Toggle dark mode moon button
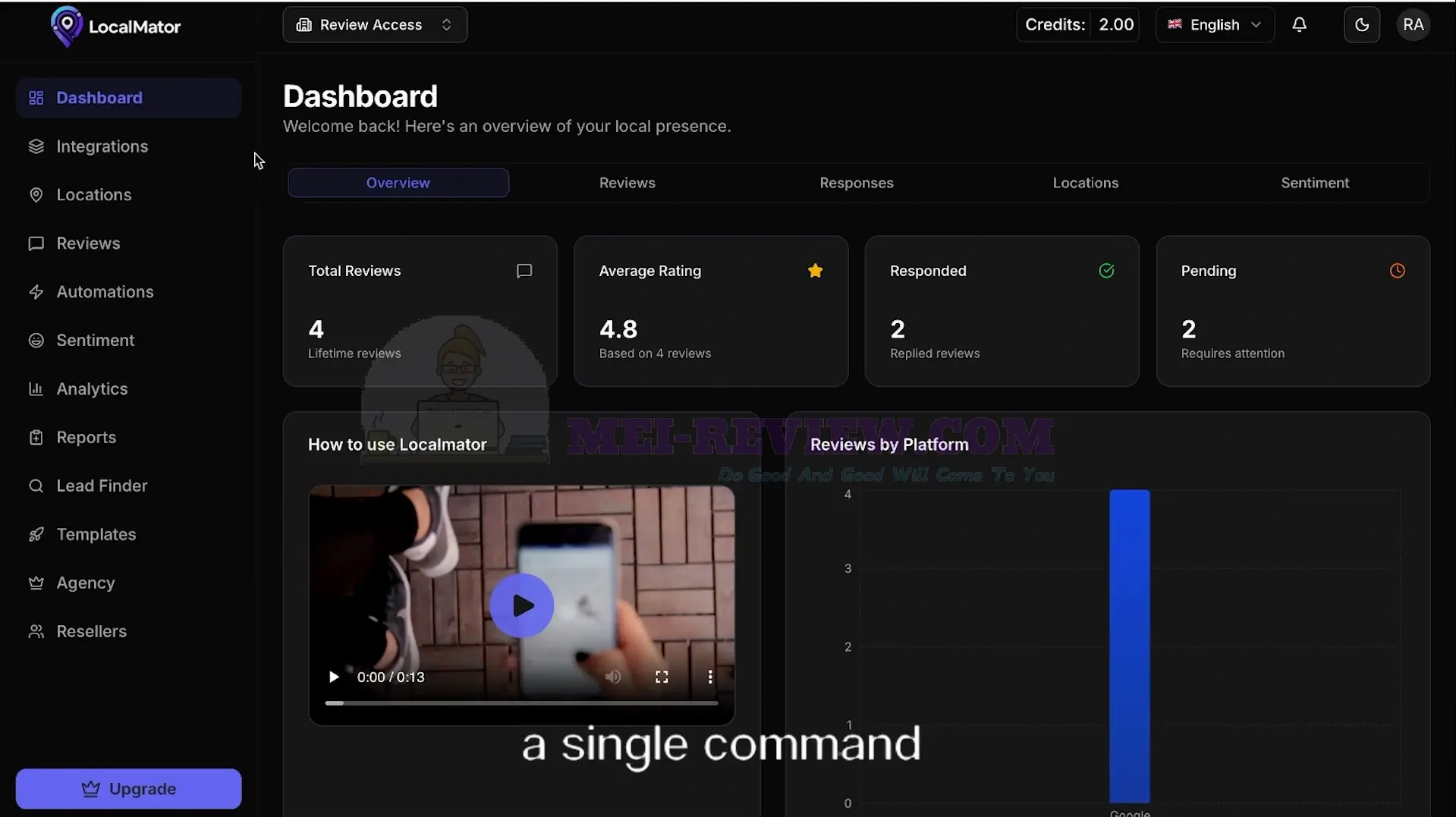This screenshot has width=1456, height=817. (1361, 25)
